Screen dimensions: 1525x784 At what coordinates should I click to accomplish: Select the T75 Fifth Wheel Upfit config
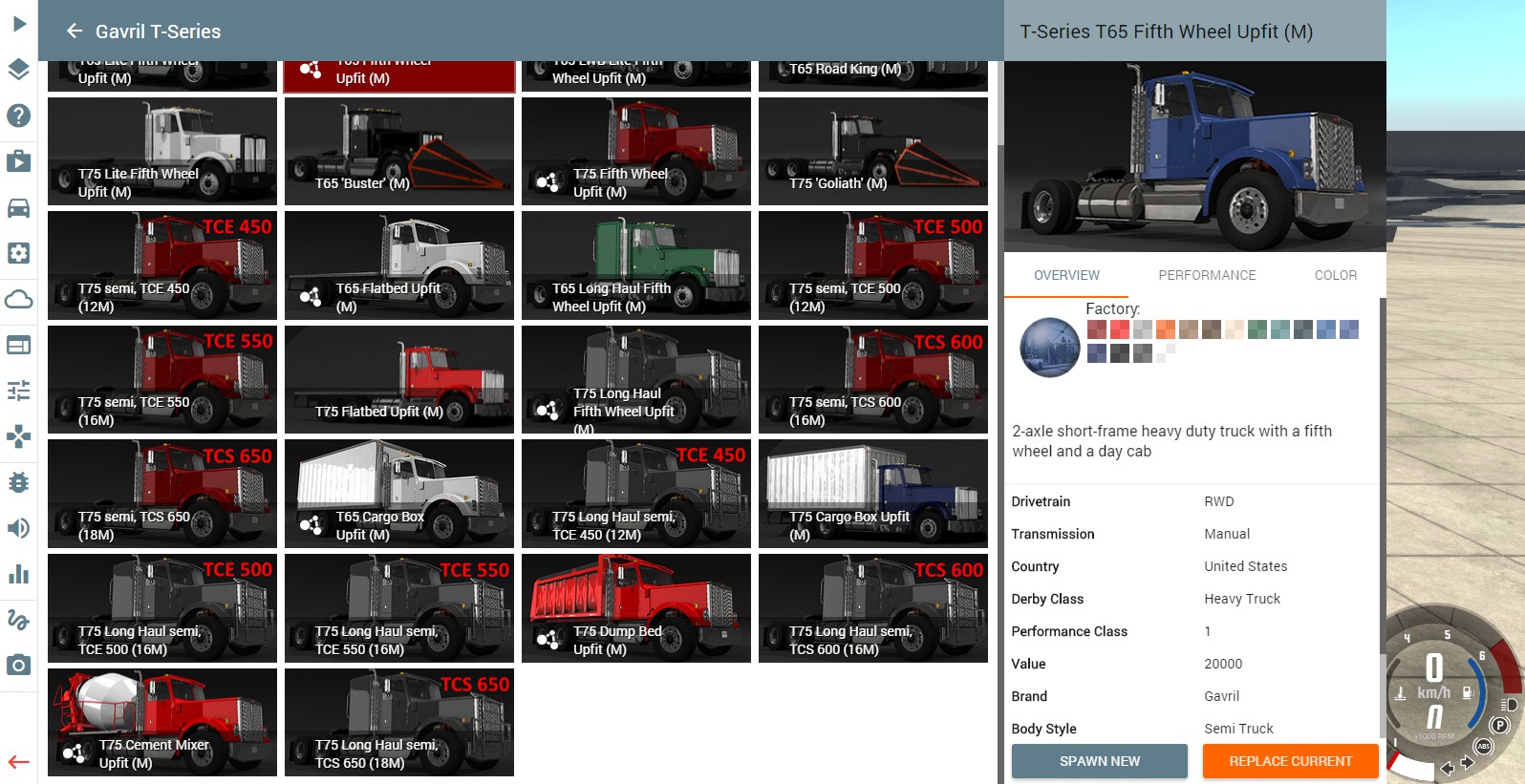(636, 151)
